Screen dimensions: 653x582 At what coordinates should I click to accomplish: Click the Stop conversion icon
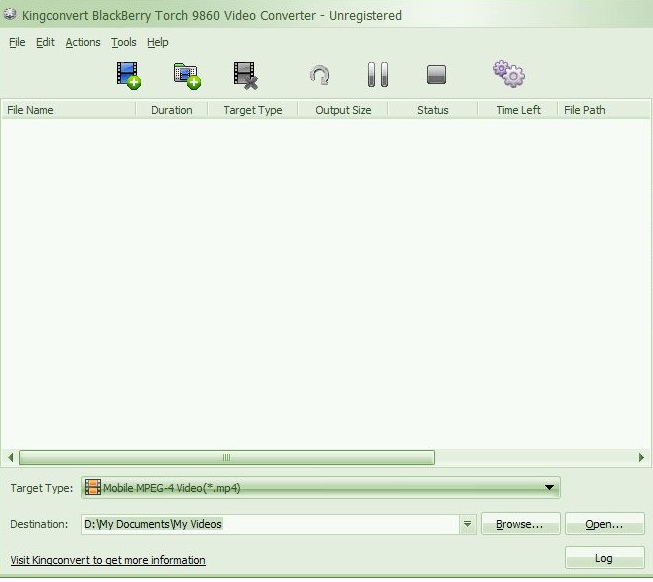[x=436, y=75]
